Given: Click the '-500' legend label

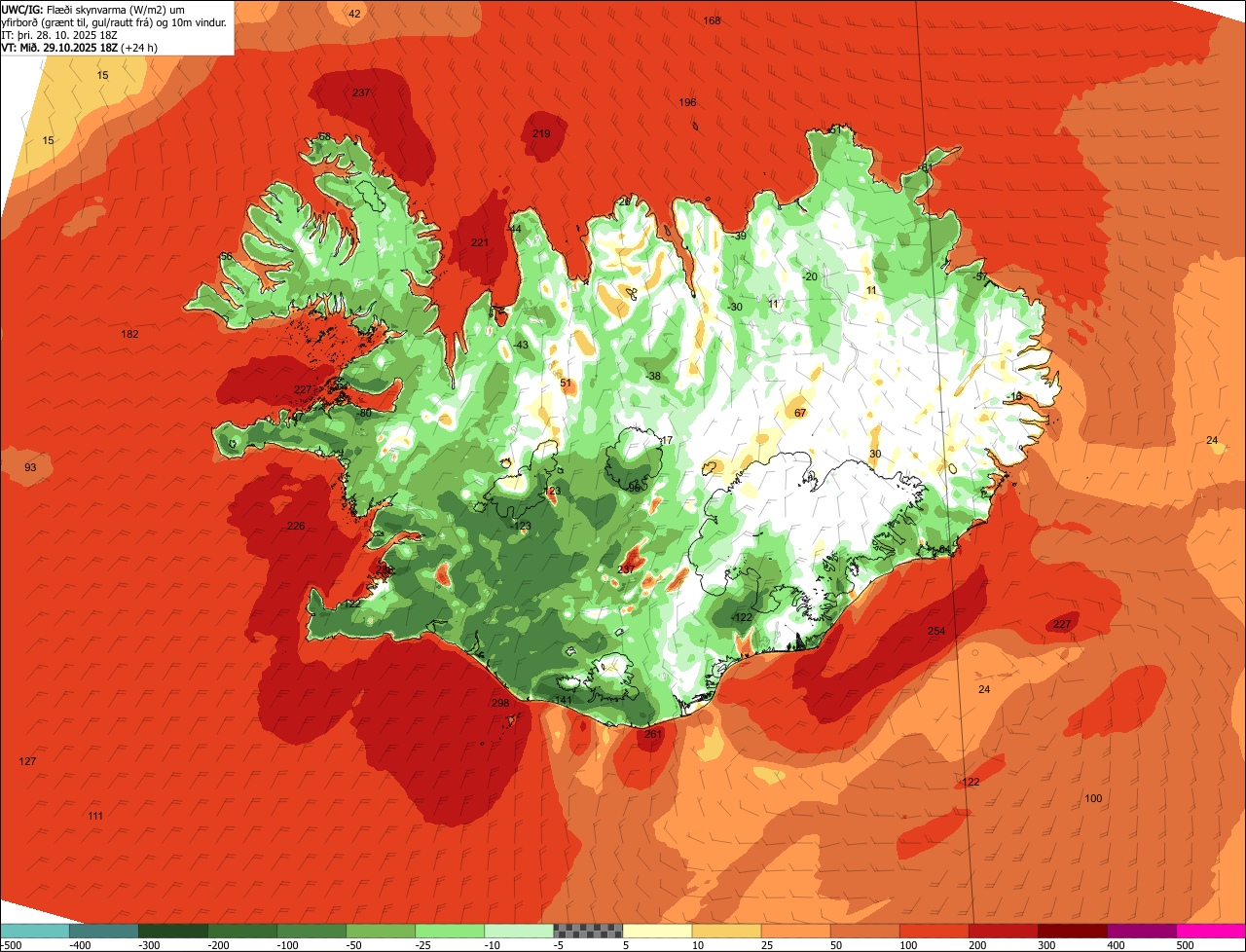Looking at the screenshot, I should tap(11, 944).
